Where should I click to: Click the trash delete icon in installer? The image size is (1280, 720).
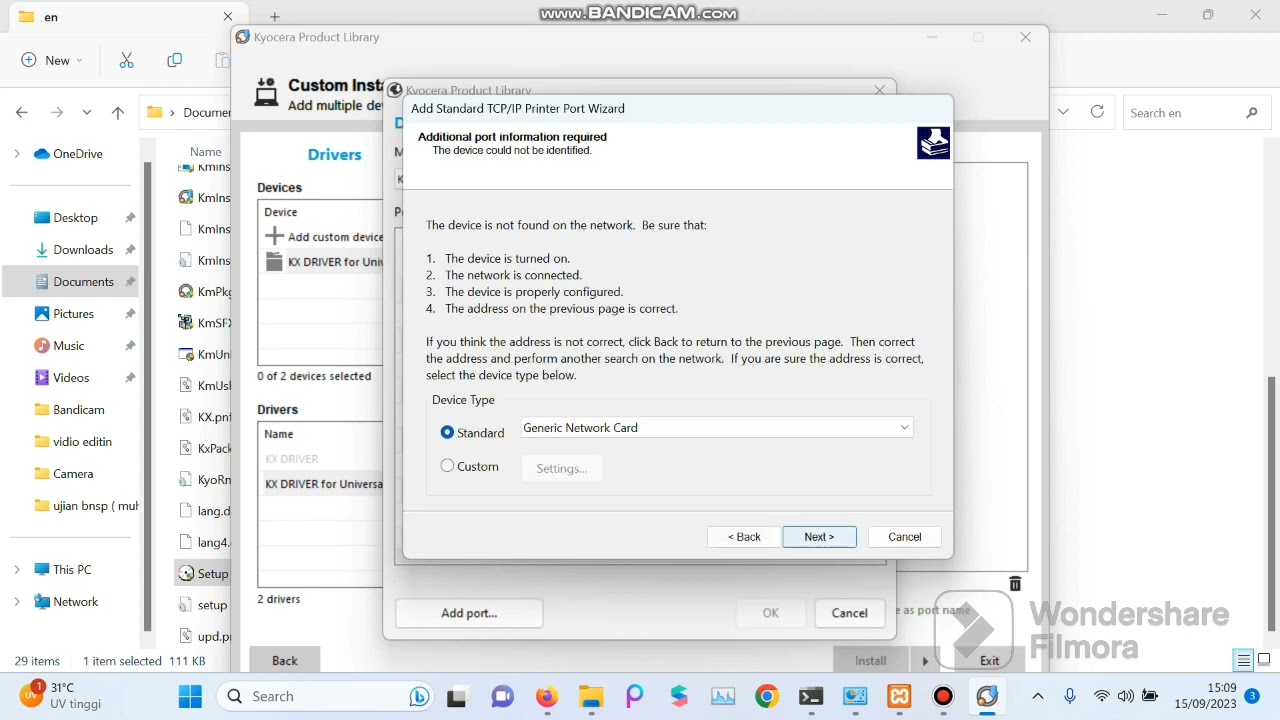(1015, 584)
